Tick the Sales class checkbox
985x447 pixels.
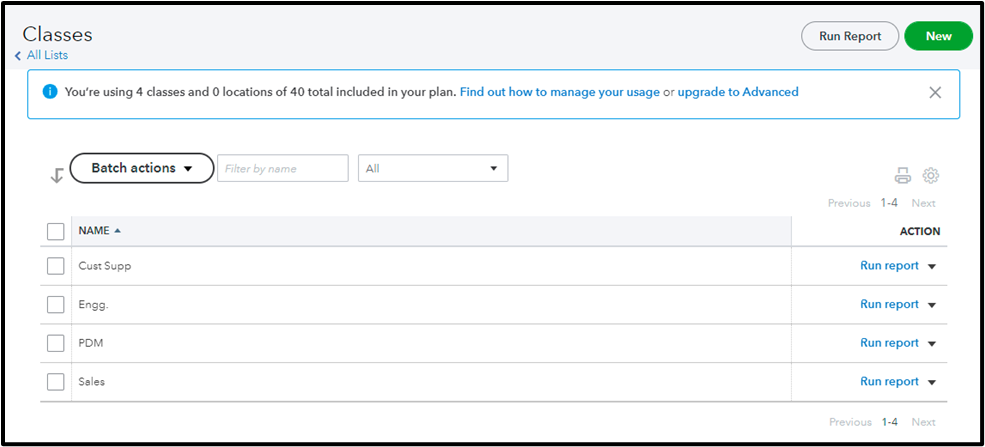(56, 382)
